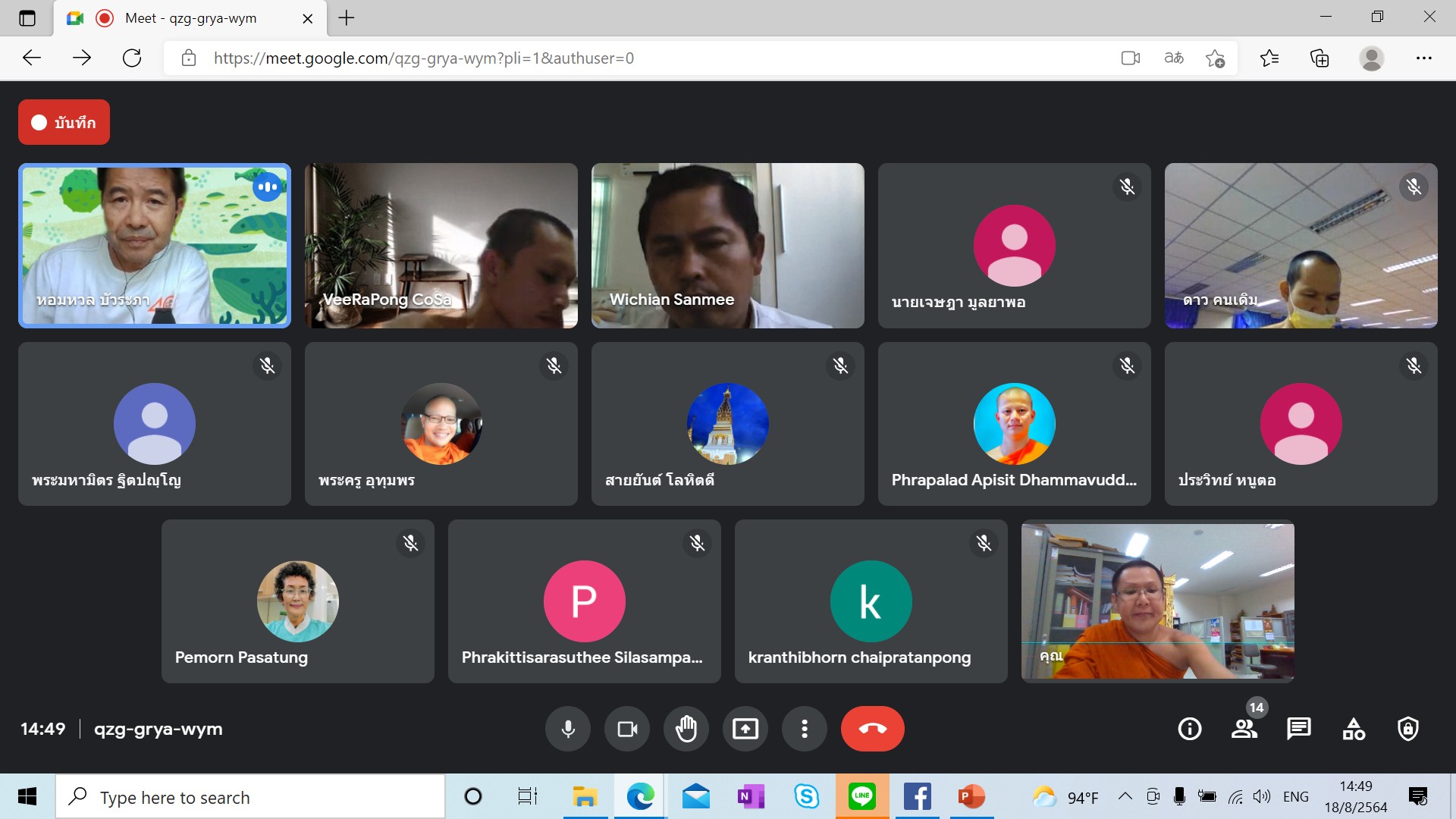Raise hand using the hand icon

pos(686,729)
